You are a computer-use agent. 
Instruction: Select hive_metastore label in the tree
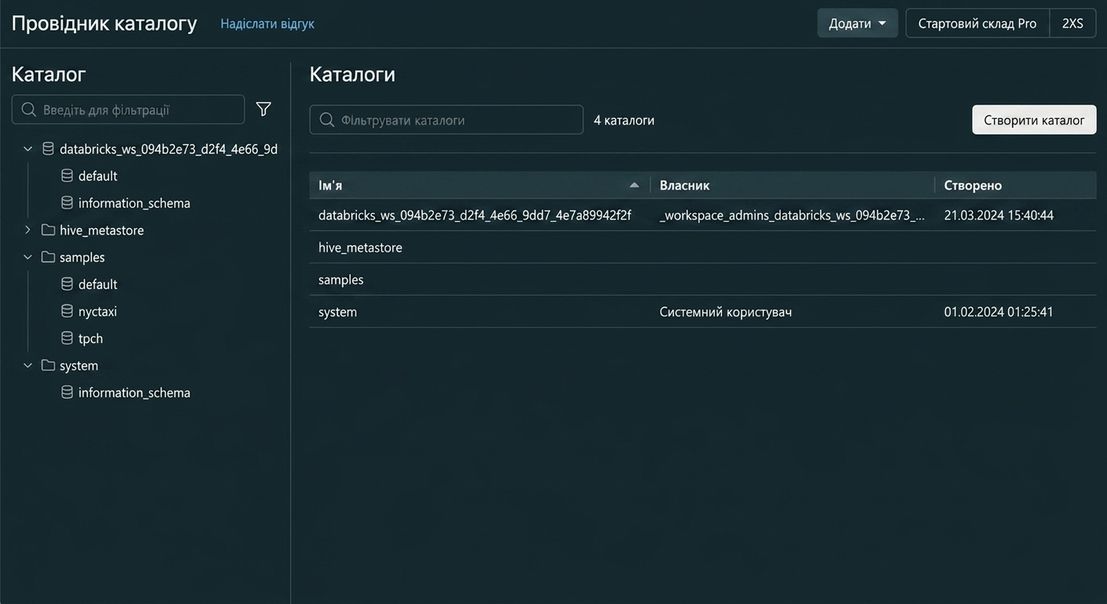[x=102, y=231]
